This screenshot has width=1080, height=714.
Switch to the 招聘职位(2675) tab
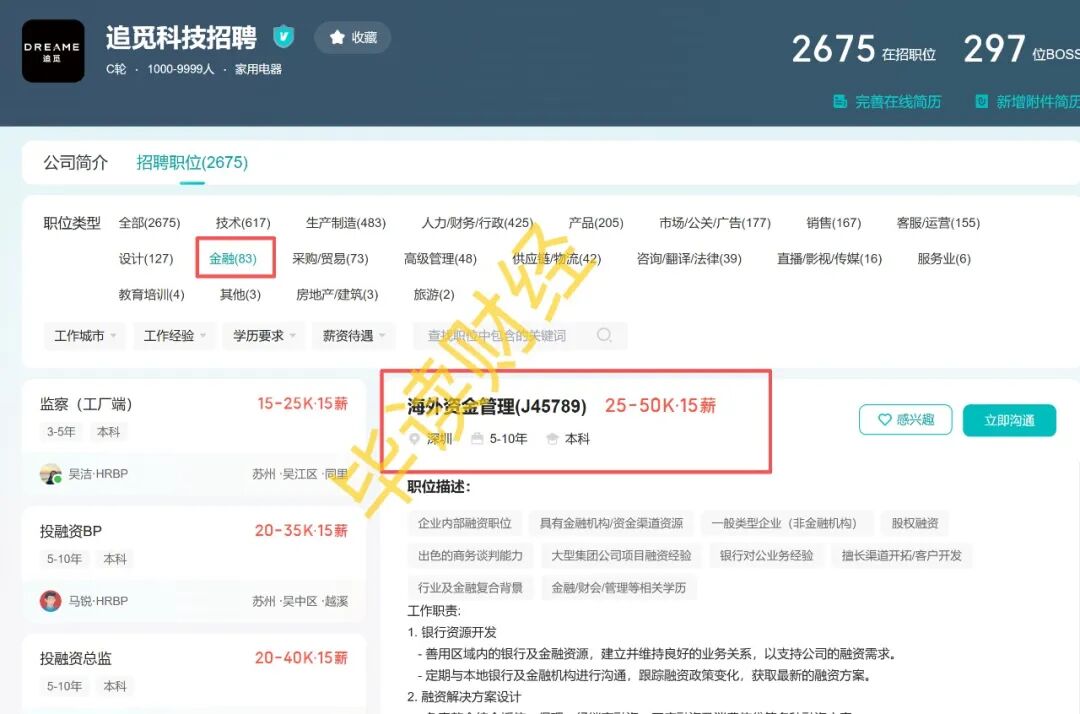[x=192, y=162]
